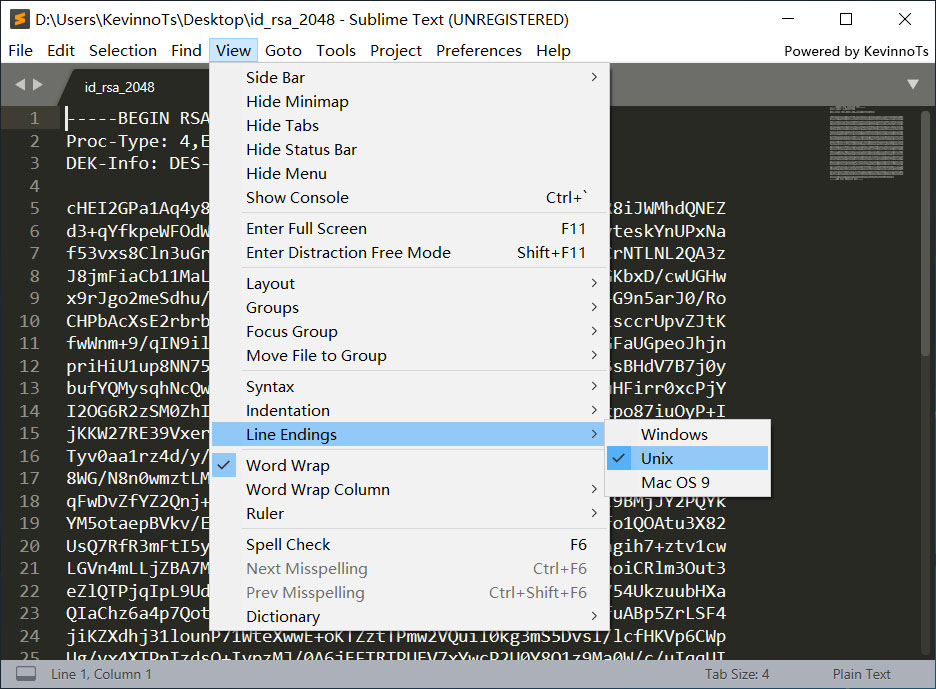
Task: Click the side bar toggle icon in status bar
Action: (26, 674)
